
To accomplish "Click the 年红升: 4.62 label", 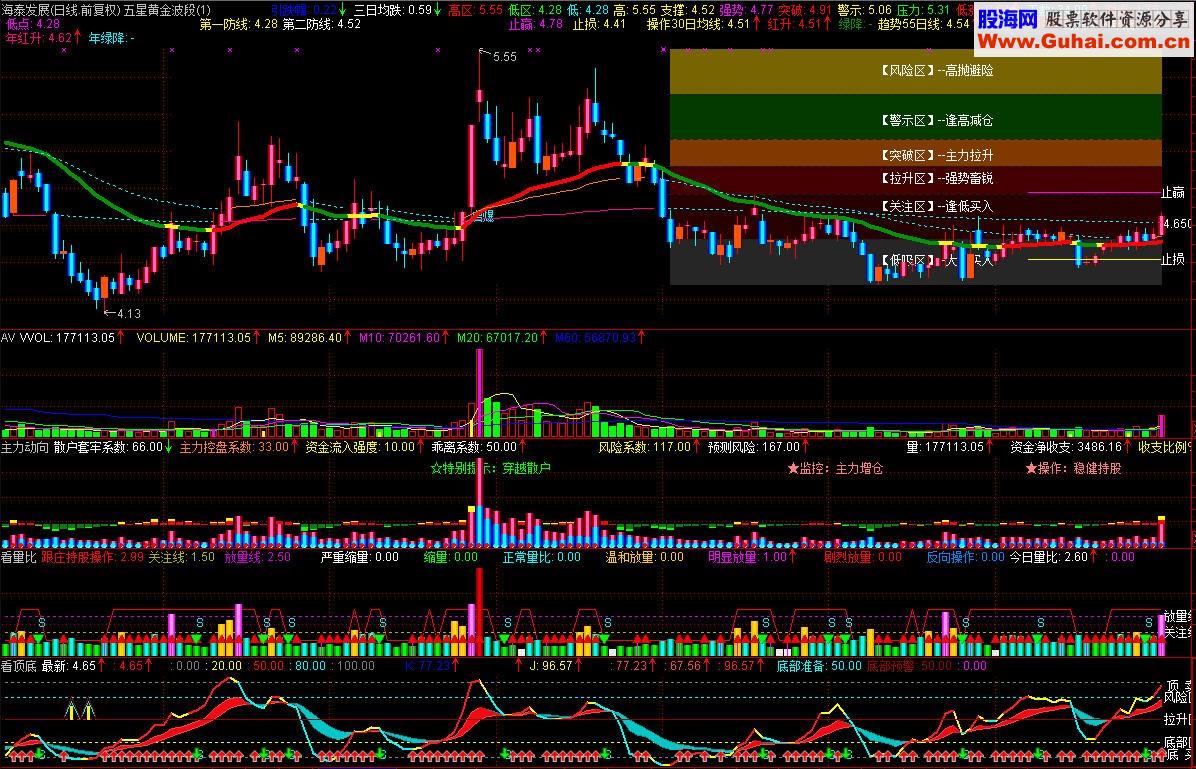I will tap(41, 37).
